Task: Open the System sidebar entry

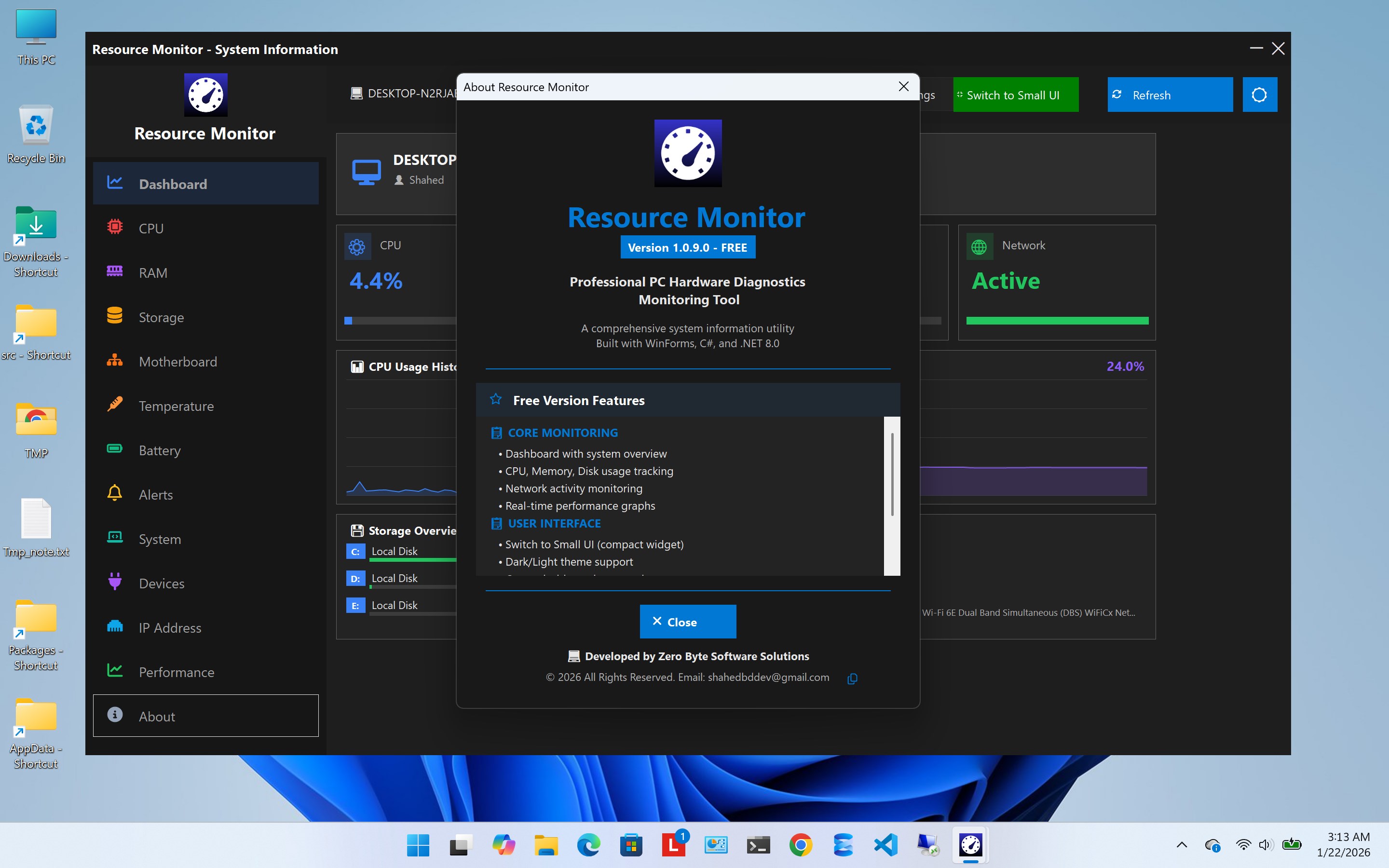Action: pyautogui.click(x=160, y=539)
